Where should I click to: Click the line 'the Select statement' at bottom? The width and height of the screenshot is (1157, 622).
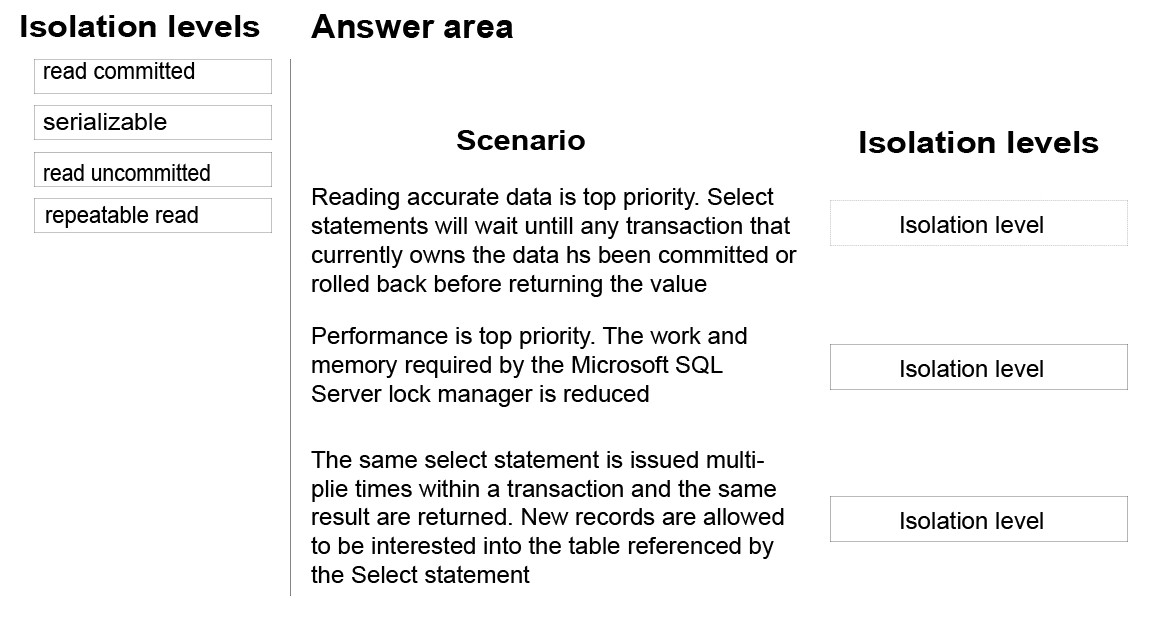pyautogui.click(x=420, y=575)
